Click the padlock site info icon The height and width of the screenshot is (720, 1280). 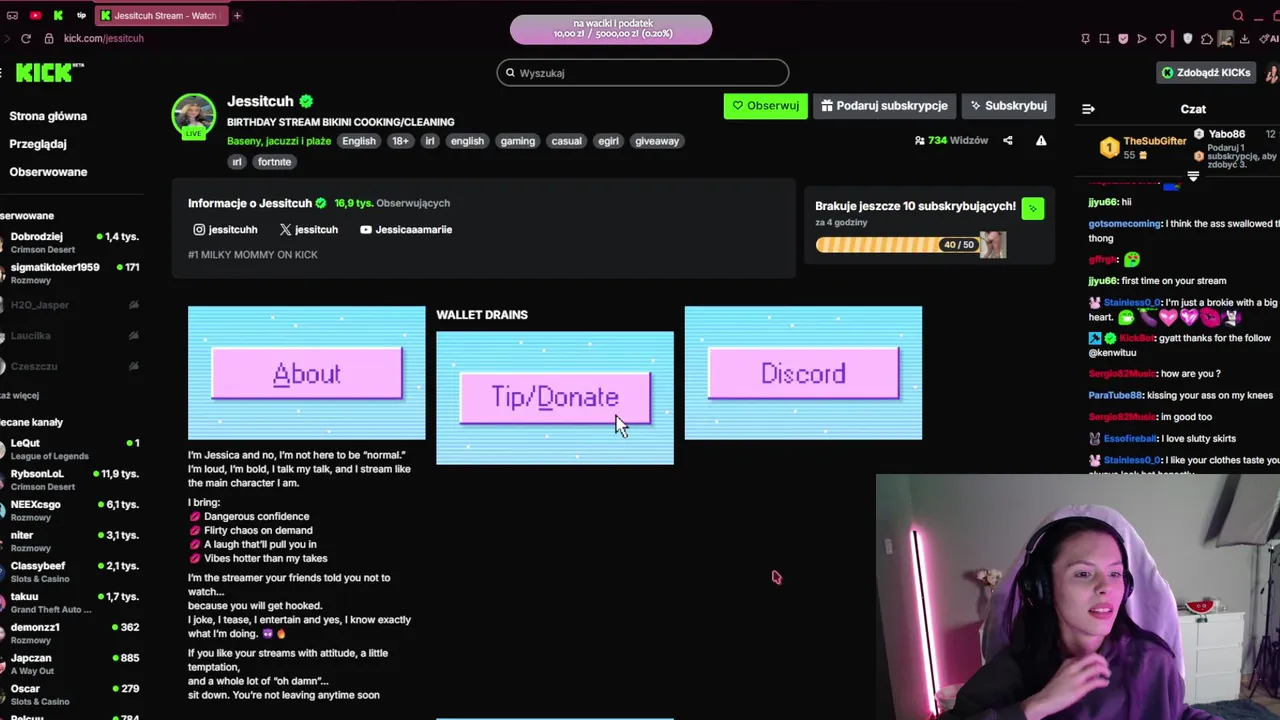point(50,38)
